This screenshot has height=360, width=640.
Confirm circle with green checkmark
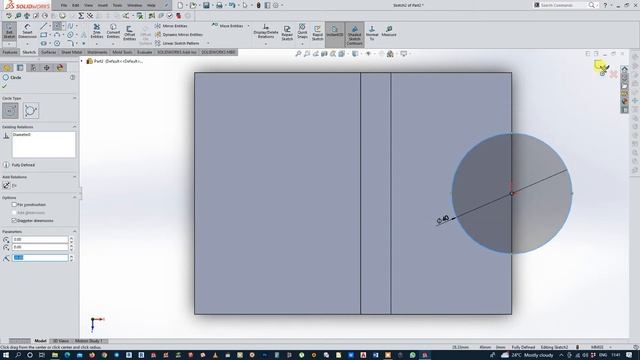4,86
